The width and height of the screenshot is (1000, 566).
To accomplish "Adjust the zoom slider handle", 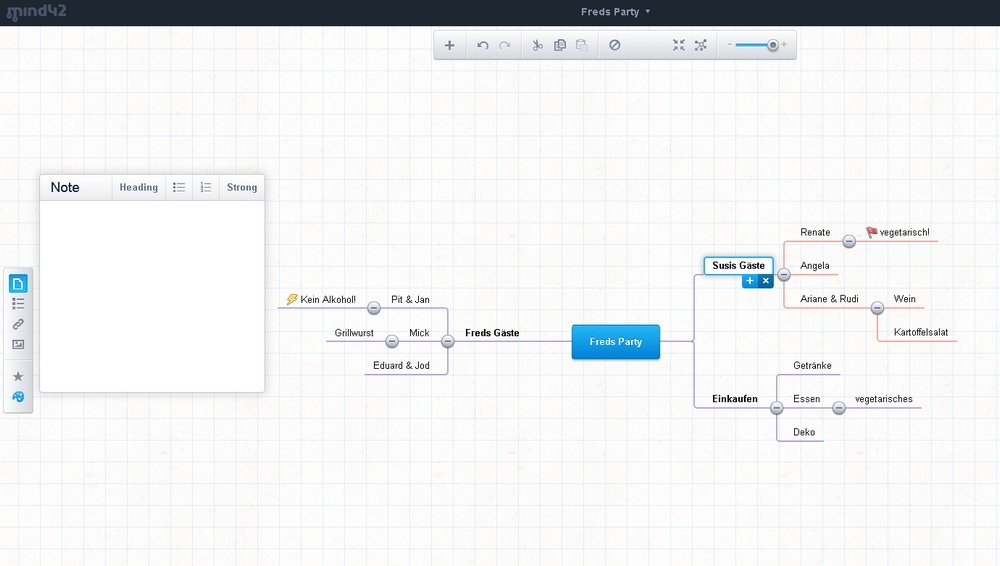I will click(773, 45).
